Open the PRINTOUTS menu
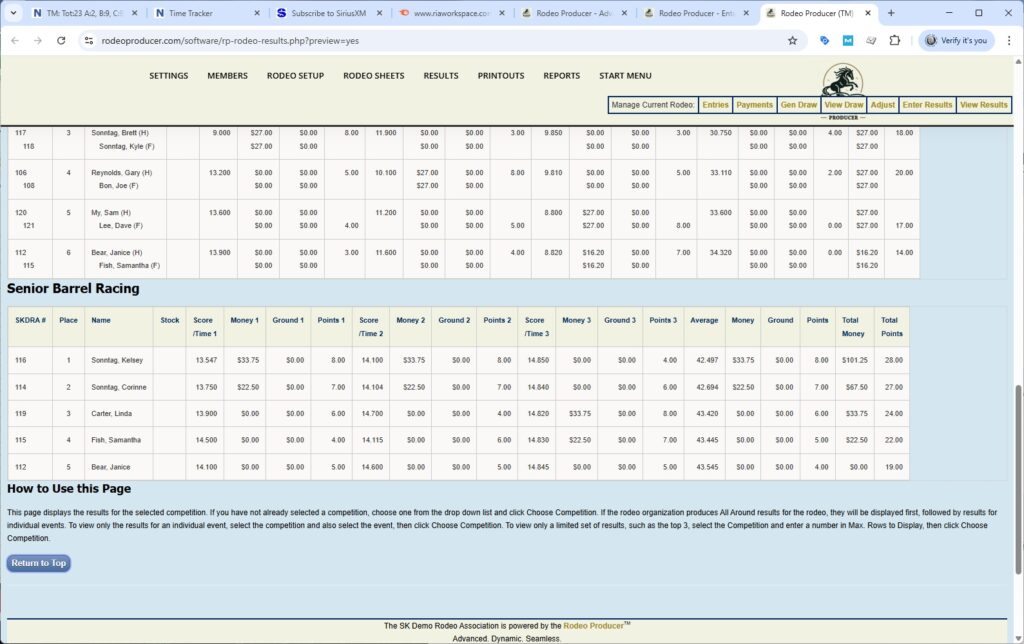The height and width of the screenshot is (644, 1024). click(501, 75)
